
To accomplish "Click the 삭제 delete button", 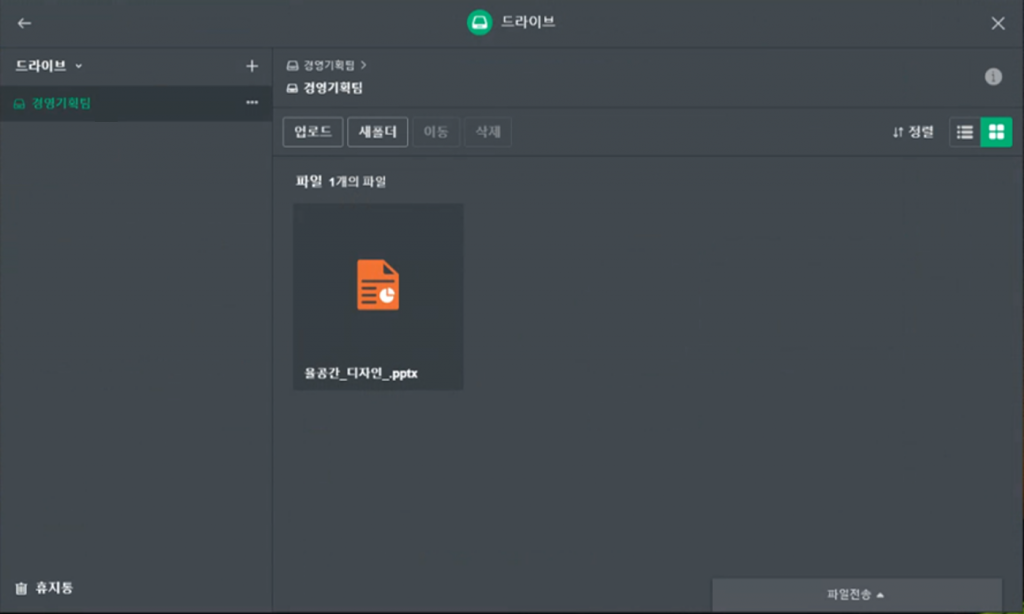I will tap(488, 132).
